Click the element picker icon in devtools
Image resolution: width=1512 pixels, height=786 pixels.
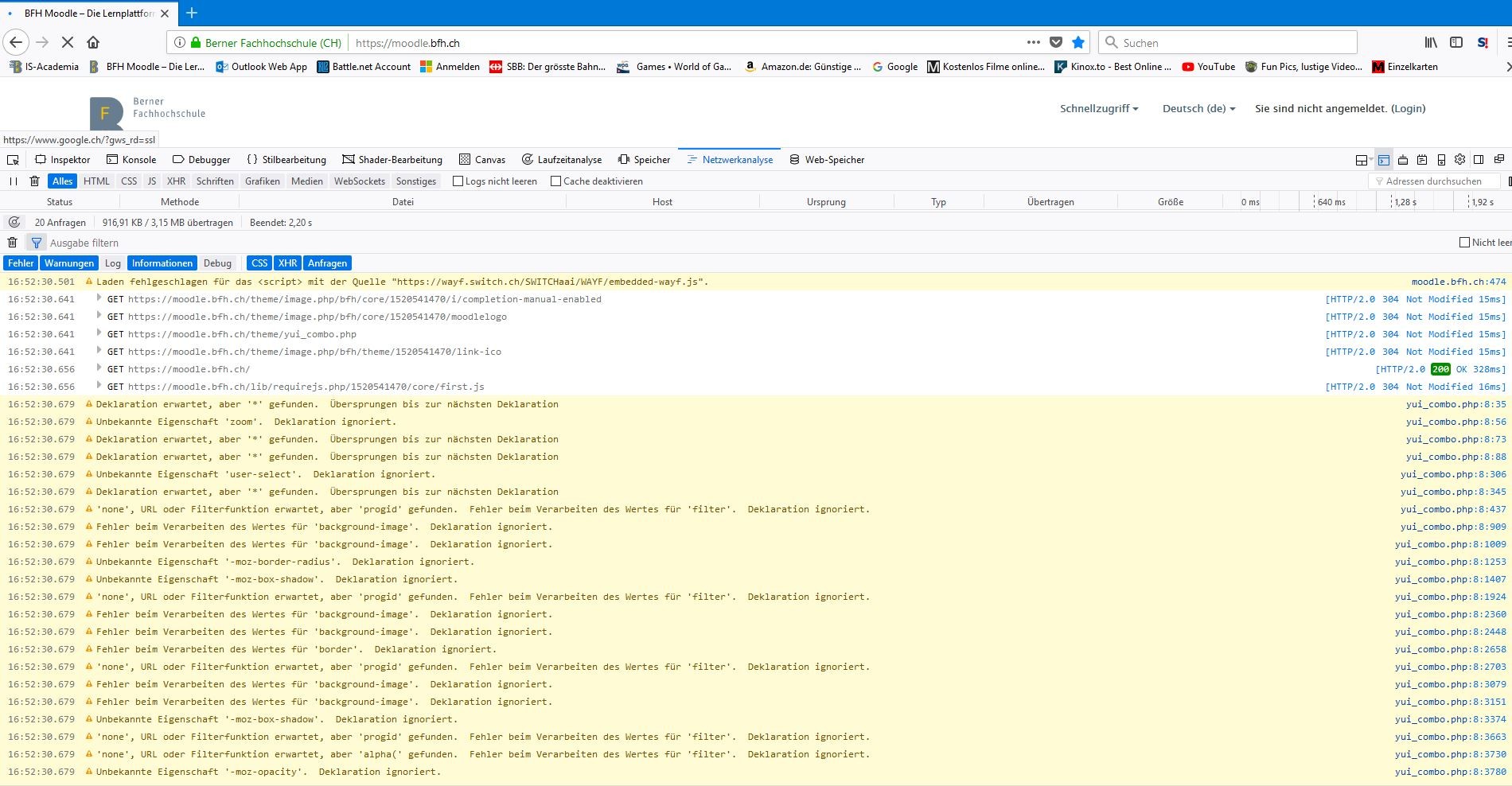pos(13,160)
